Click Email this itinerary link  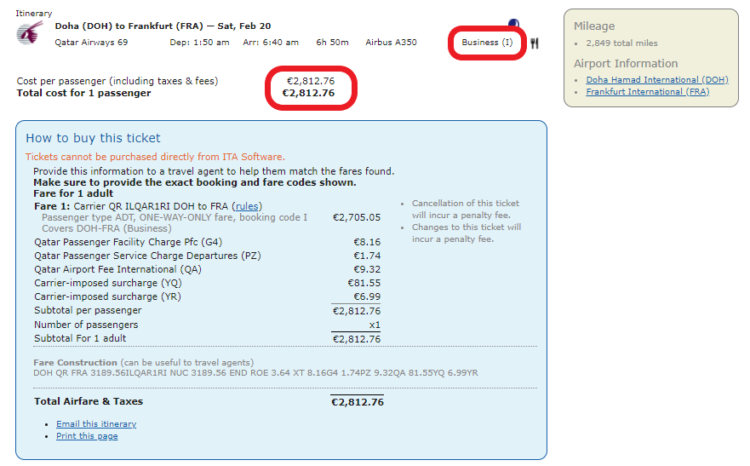96,424
